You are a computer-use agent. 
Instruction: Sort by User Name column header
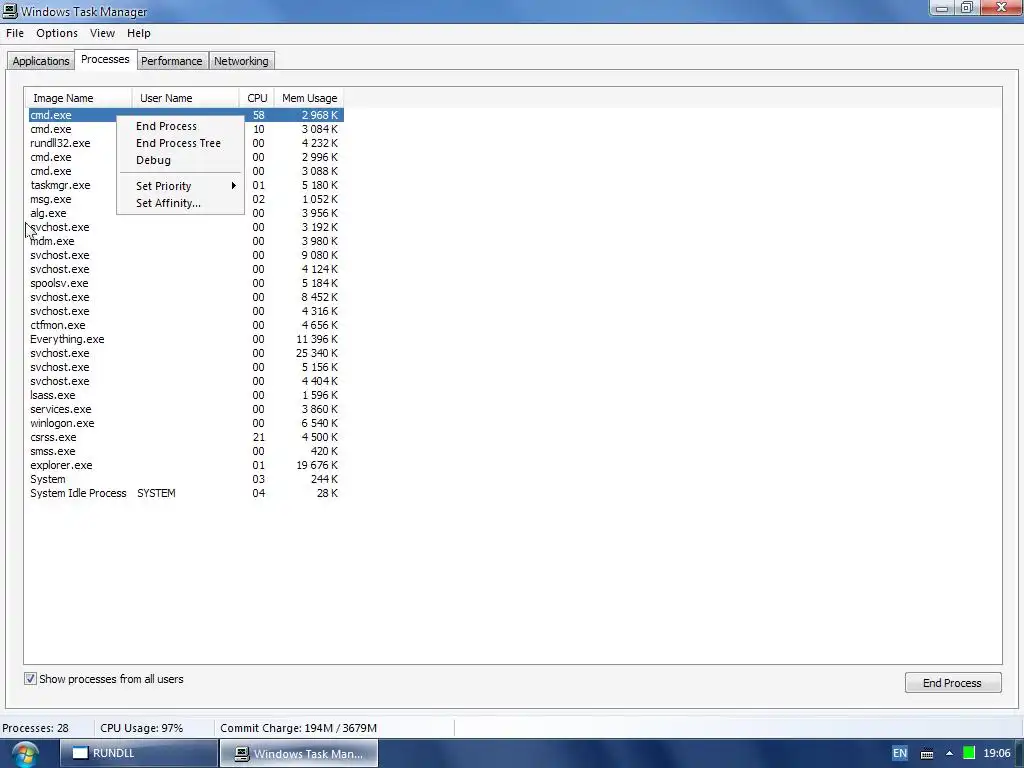[x=185, y=98]
